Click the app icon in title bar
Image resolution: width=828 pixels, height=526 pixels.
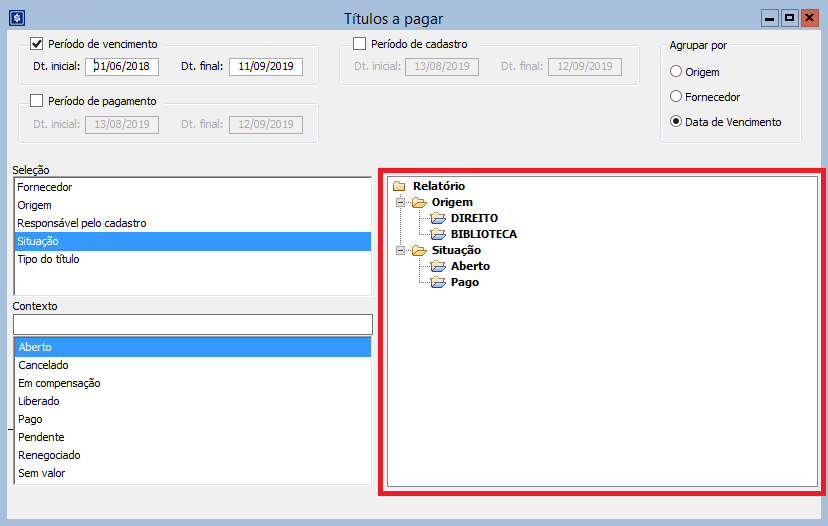tap(15, 18)
